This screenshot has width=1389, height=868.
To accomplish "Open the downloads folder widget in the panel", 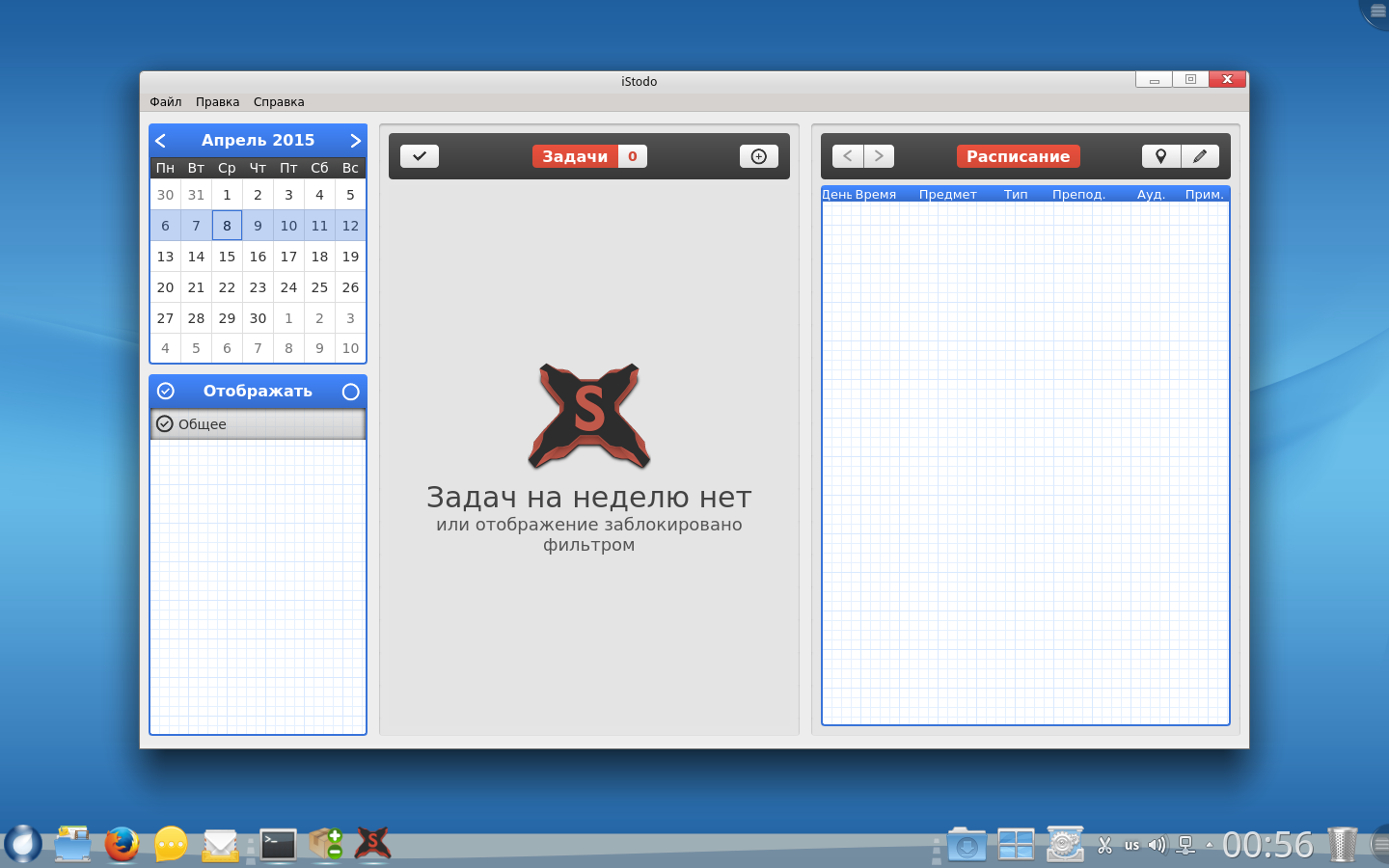I will click(967, 844).
